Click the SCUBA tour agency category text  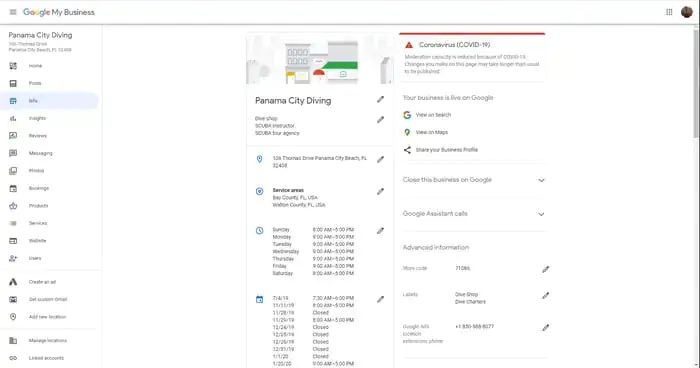click(x=277, y=133)
